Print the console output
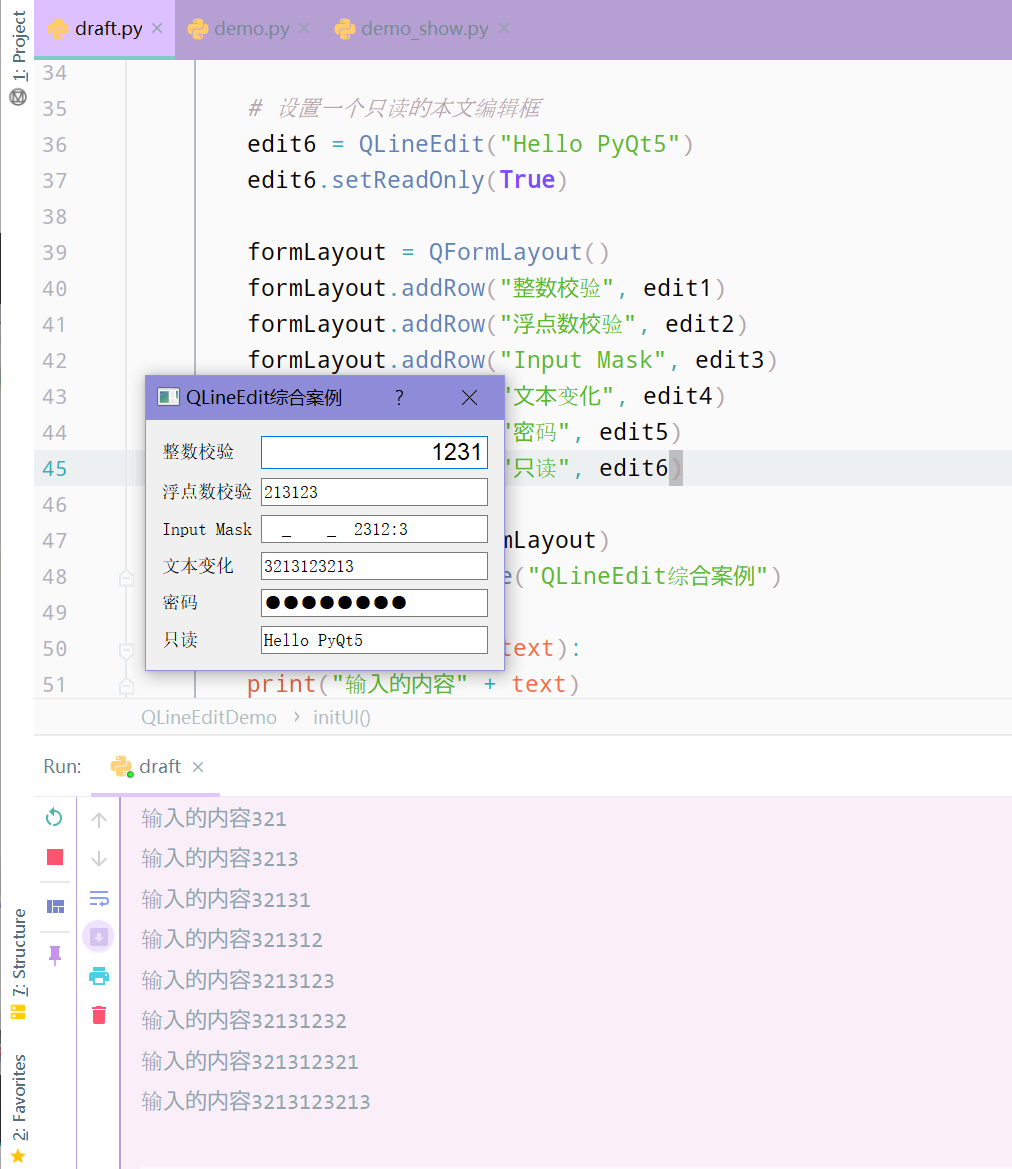The image size is (1012, 1169). coord(97,976)
